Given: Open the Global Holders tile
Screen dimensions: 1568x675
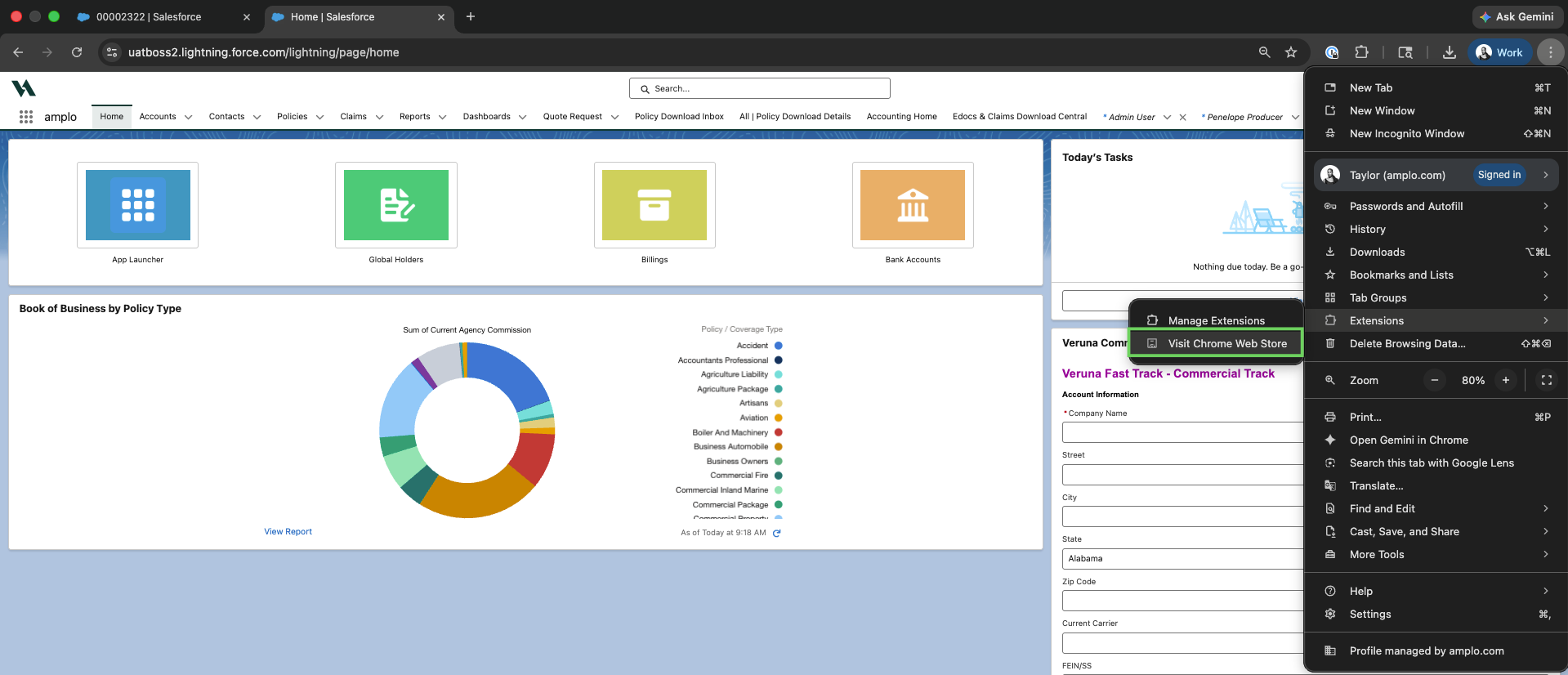Looking at the screenshot, I should [396, 205].
